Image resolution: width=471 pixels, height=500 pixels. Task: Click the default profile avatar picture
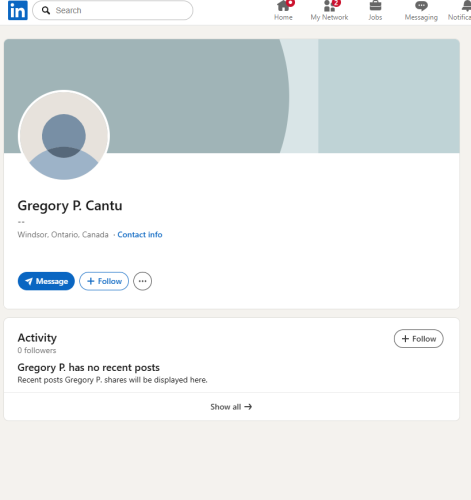(x=64, y=136)
